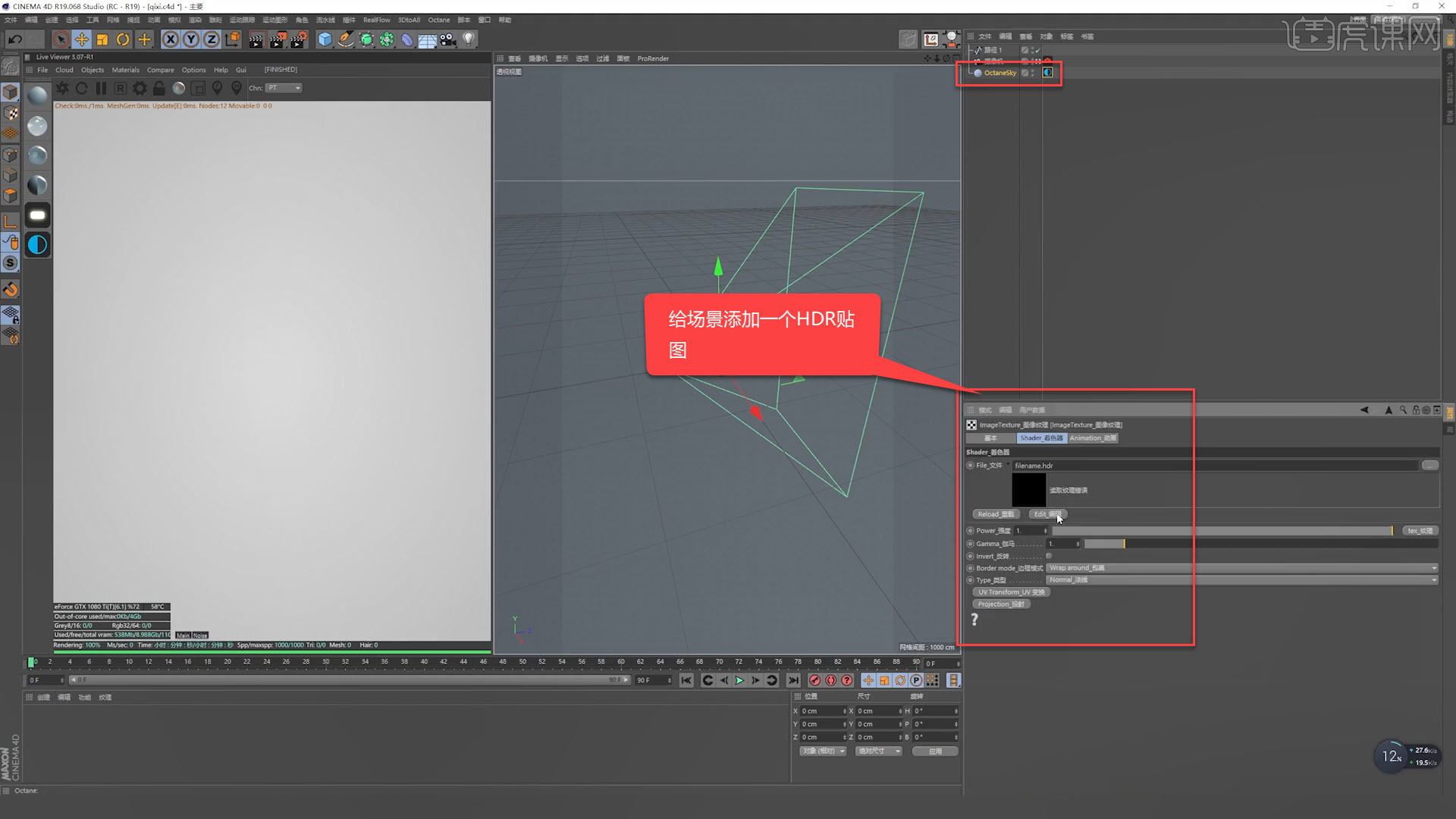This screenshot has width=1456, height=819.
Task: Browse for file with the ... button
Action: coord(1429,466)
